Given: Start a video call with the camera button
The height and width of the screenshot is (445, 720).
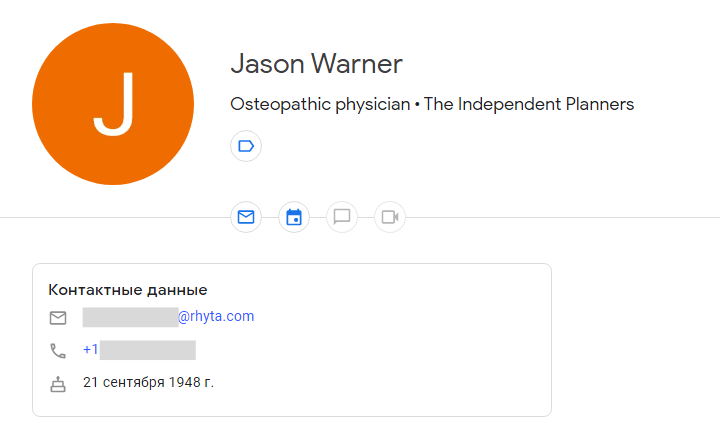Looking at the screenshot, I should coord(390,217).
